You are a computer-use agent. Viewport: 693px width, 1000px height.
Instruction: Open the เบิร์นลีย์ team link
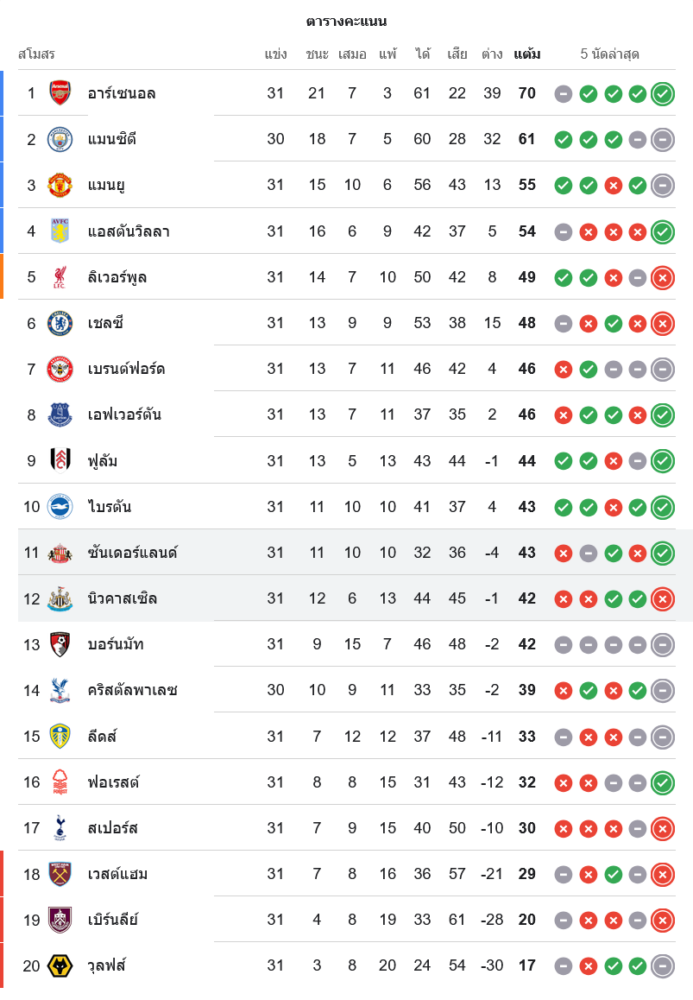click(x=112, y=920)
